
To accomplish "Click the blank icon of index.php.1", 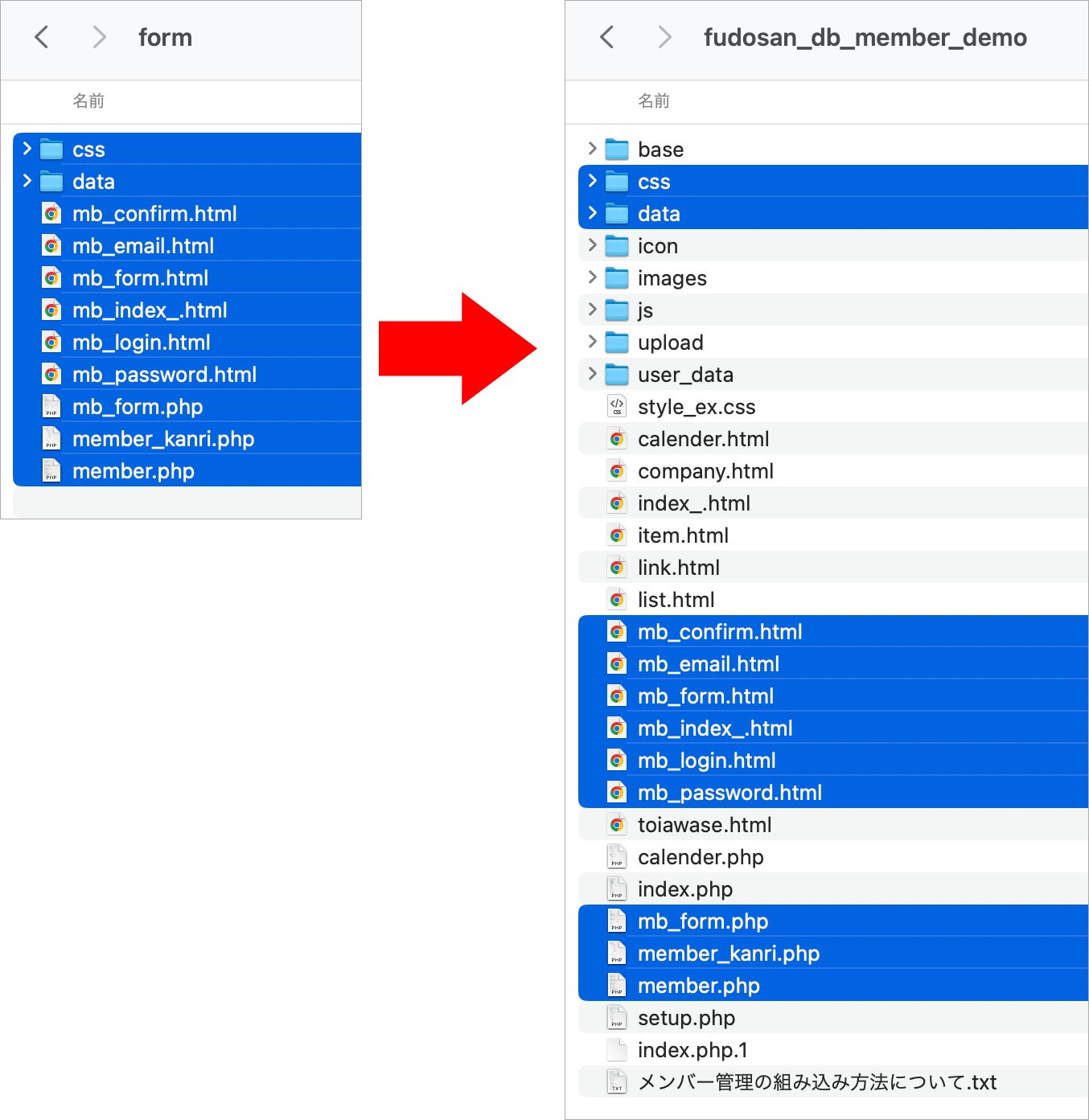I will 617,1050.
